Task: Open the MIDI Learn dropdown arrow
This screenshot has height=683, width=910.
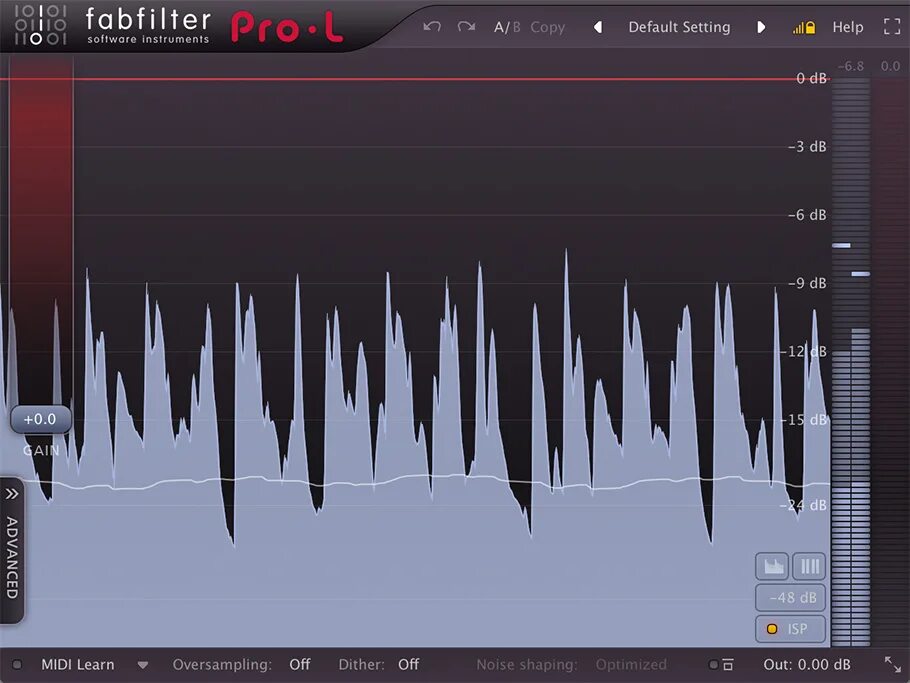Action: pyautogui.click(x=143, y=665)
